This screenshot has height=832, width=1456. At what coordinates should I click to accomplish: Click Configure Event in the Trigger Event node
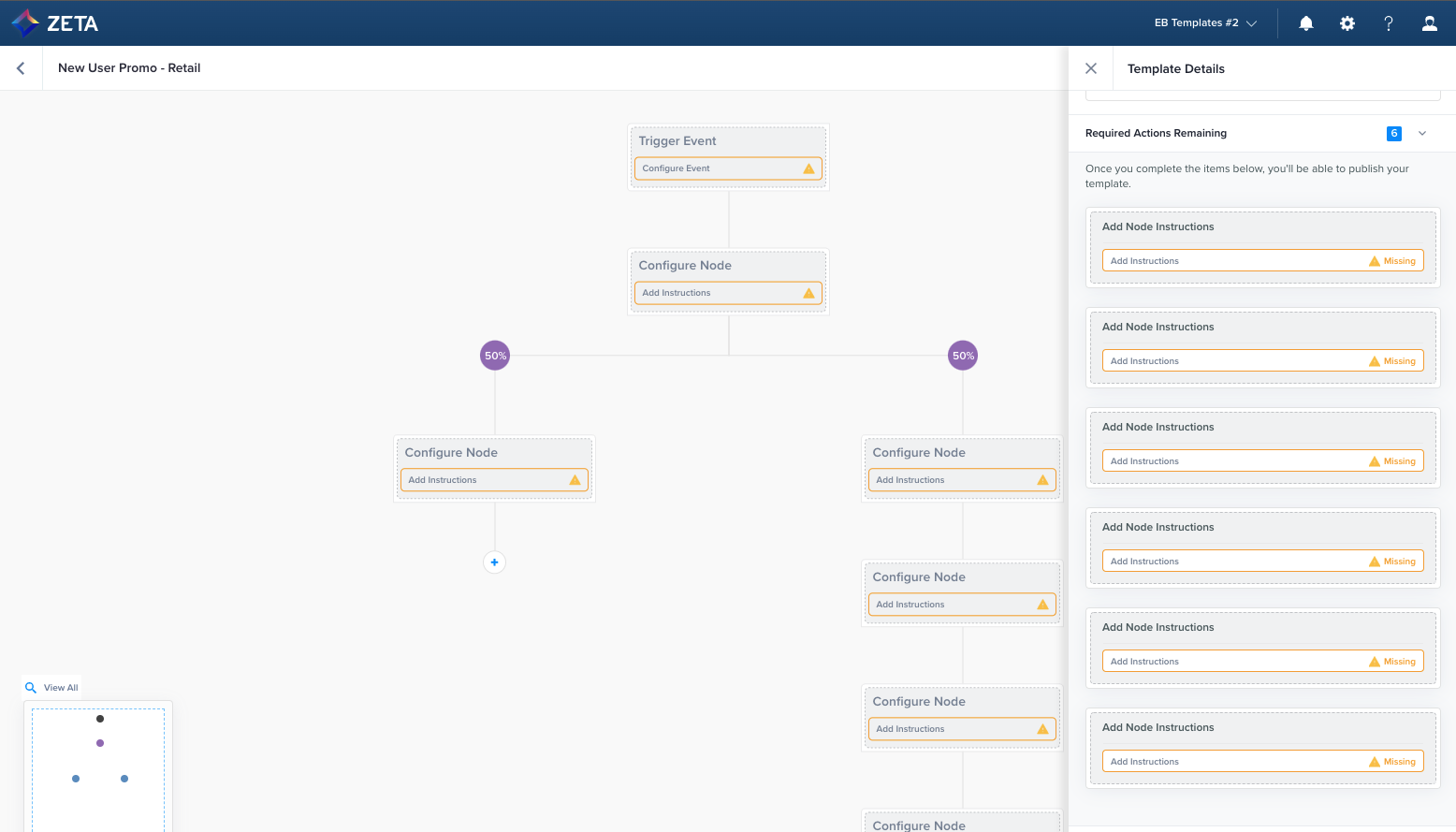[677, 168]
